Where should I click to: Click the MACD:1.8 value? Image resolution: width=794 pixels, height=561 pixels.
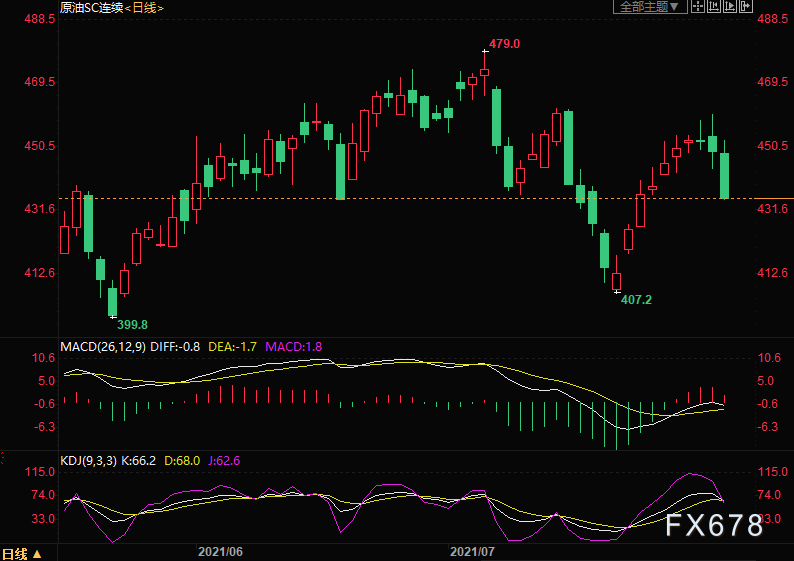[294, 347]
